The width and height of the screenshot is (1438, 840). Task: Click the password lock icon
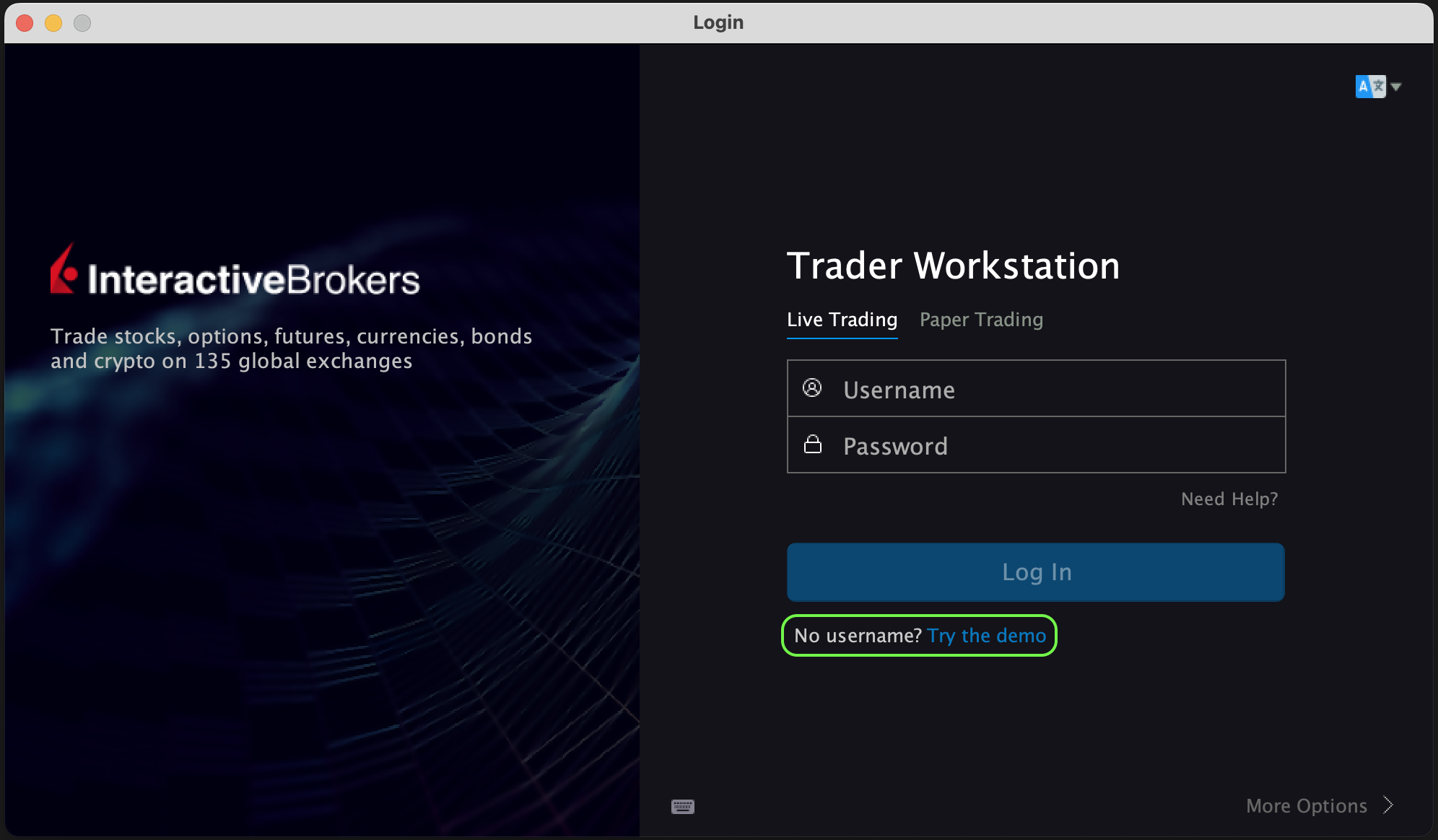click(813, 444)
